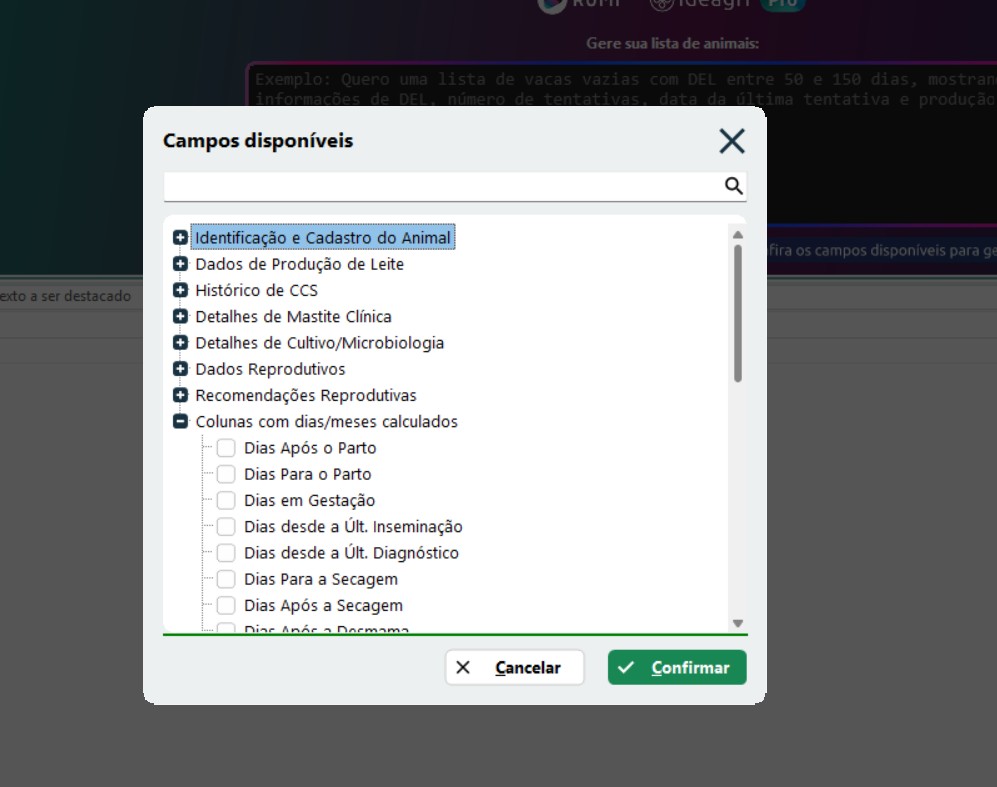The image size is (997, 787).
Task: Enable Dias Para o Parto checkbox
Action: [x=226, y=474]
